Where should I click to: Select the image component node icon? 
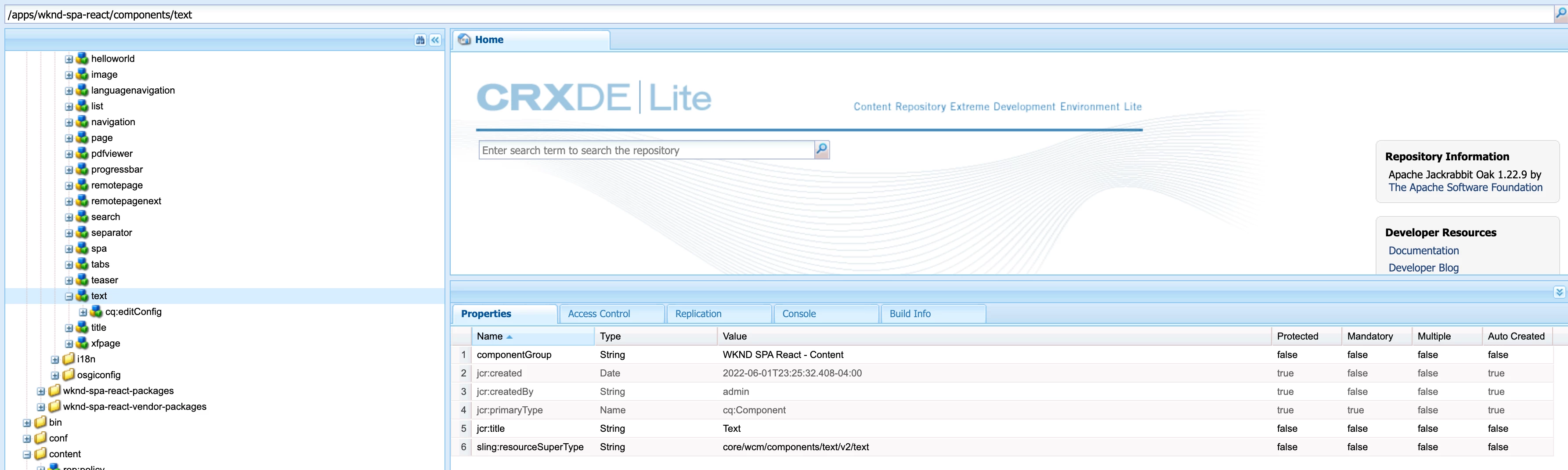[82, 74]
